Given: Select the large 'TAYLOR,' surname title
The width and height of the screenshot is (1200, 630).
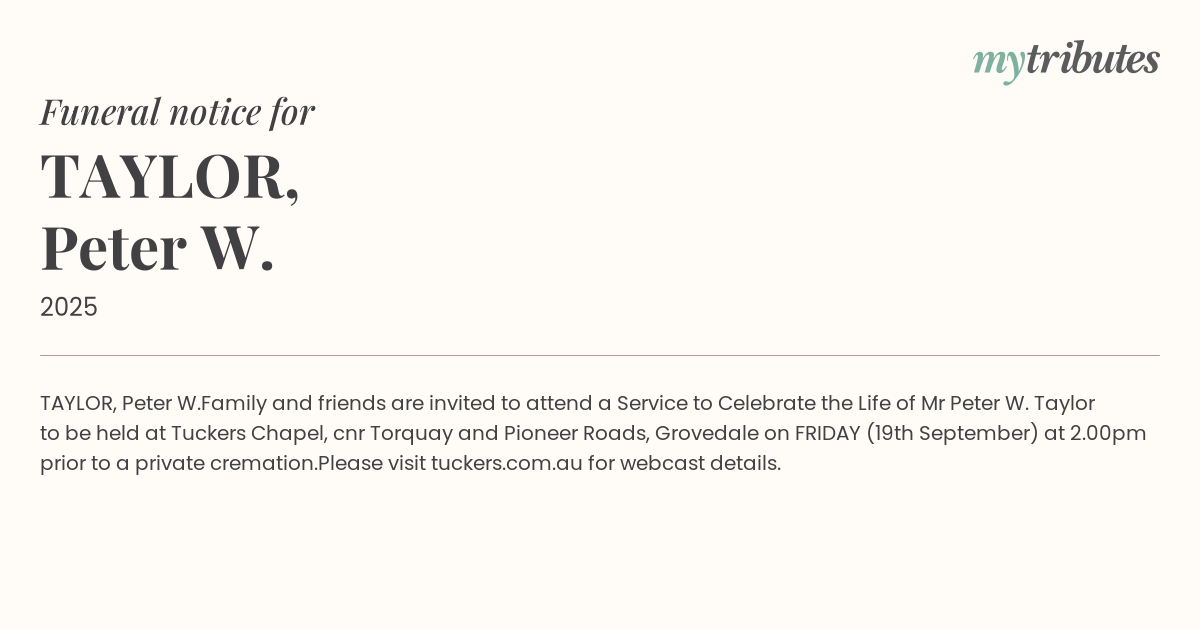Looking at the screenshot, I should (x=170, y=176).
